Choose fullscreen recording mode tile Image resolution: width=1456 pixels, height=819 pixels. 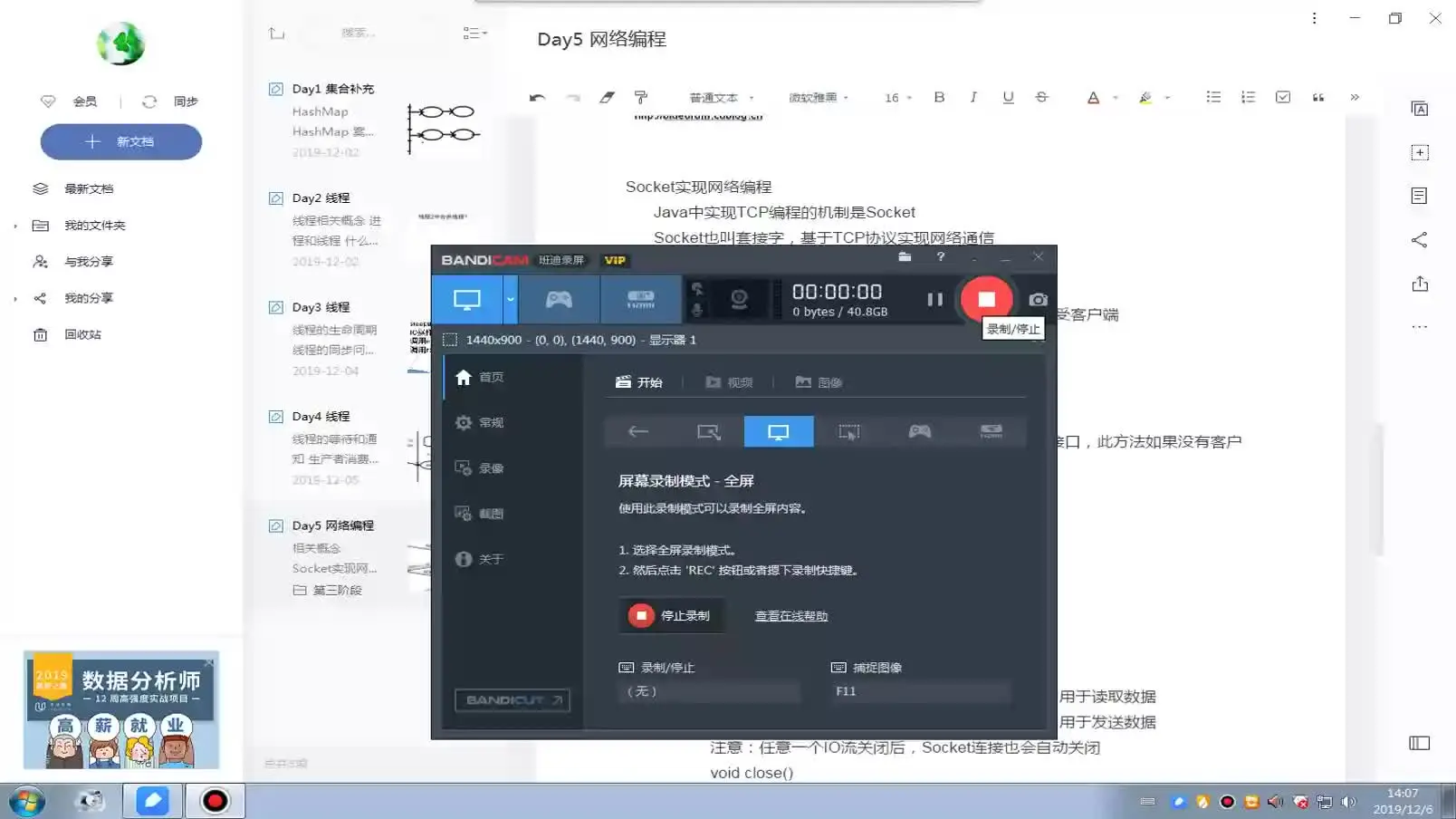click(x=779, y=432)
